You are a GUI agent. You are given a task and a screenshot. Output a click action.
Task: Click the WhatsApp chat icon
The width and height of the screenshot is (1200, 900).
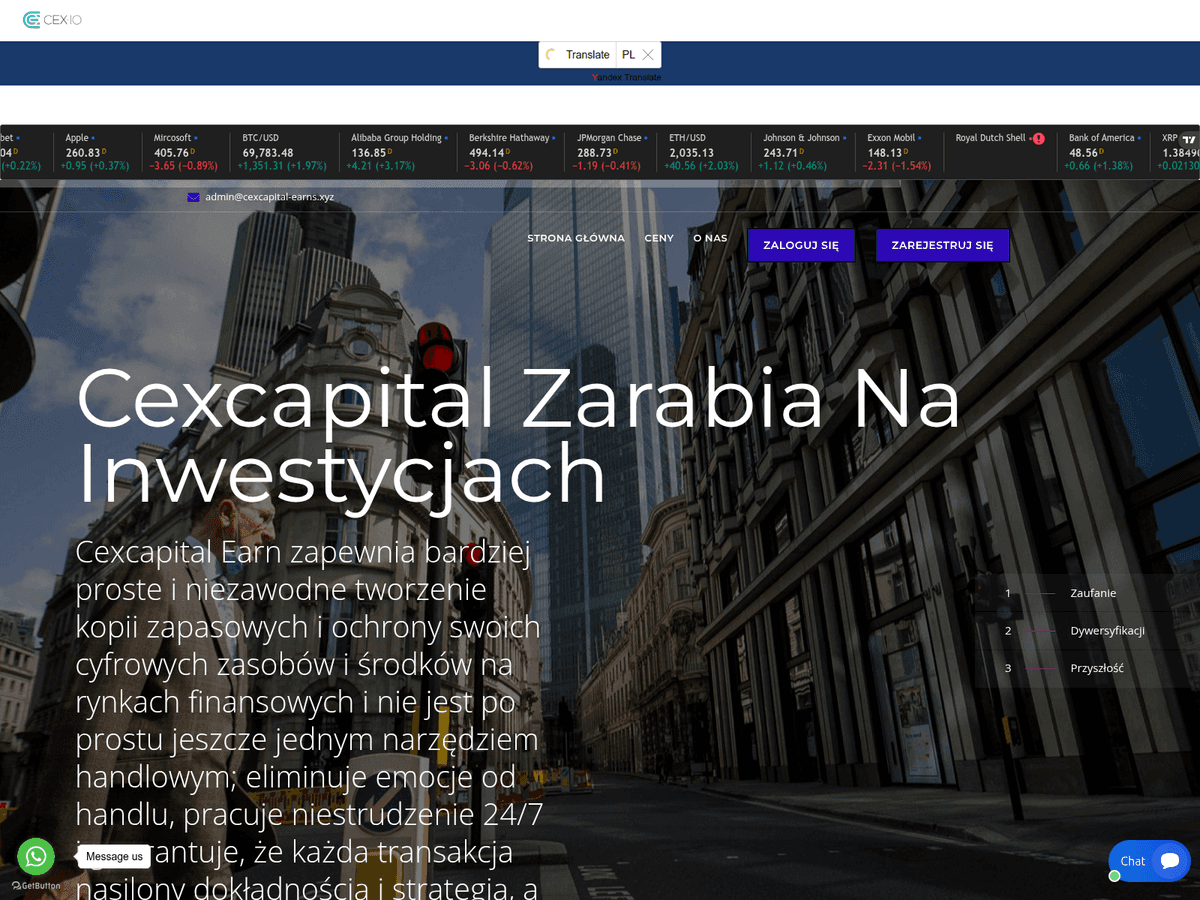pos(36,856)
